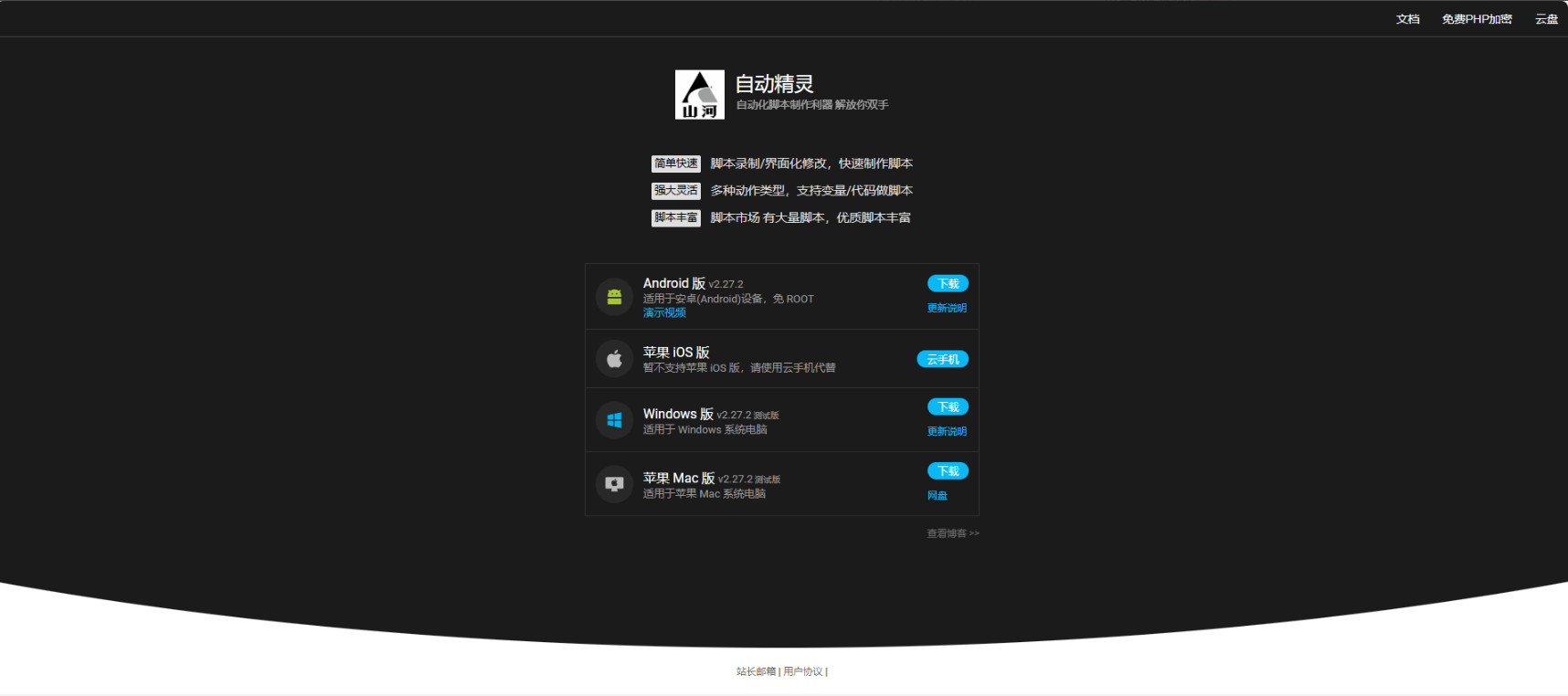Click the 苹果 Mac 版 heading text
Viewport: 1568px width, 696px height.
coord(679,478)
